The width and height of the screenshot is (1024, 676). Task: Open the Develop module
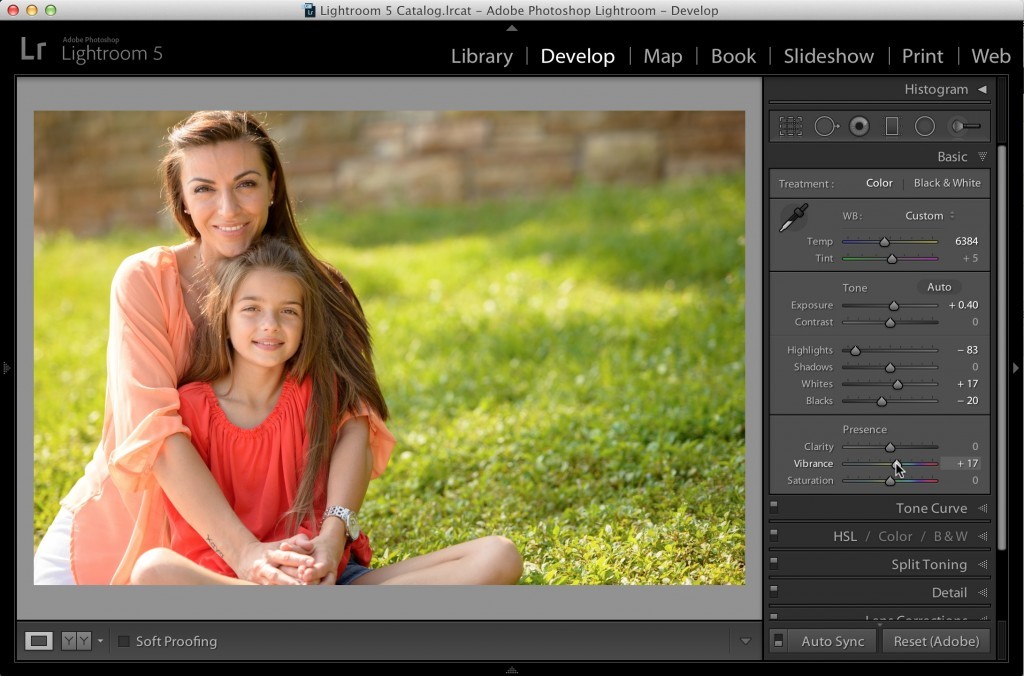pos(577,56)
